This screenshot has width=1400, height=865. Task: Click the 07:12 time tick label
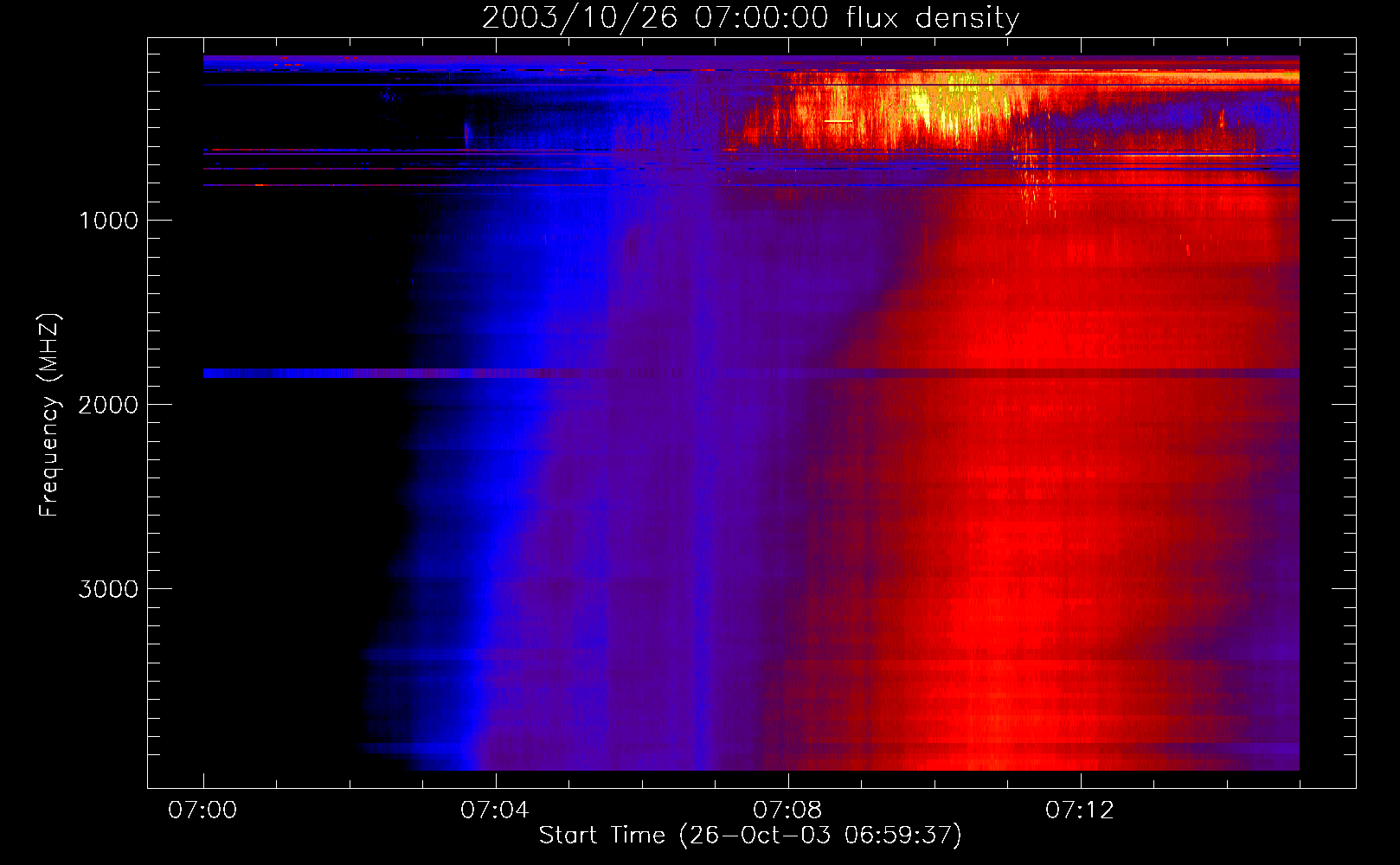tap(1080, 811)
